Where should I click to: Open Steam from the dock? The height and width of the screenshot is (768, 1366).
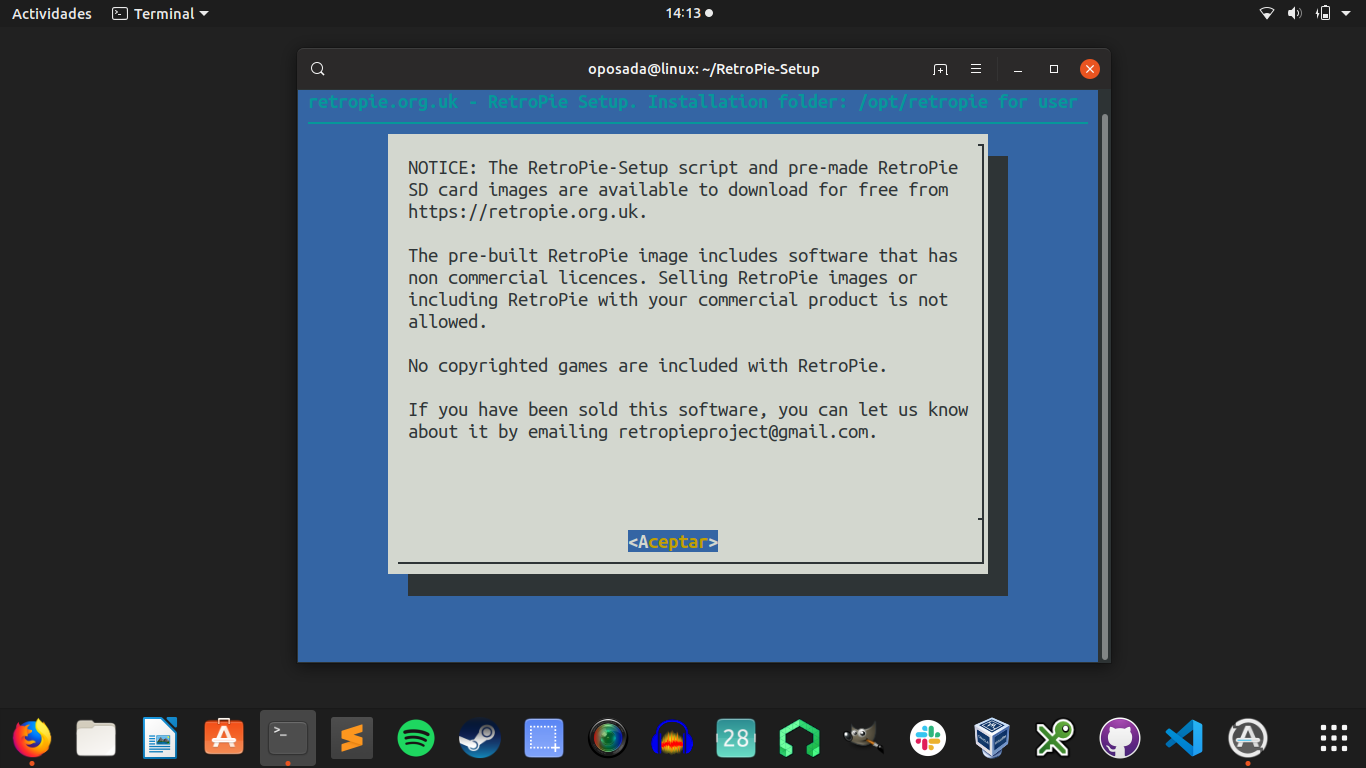pos(479,738)
